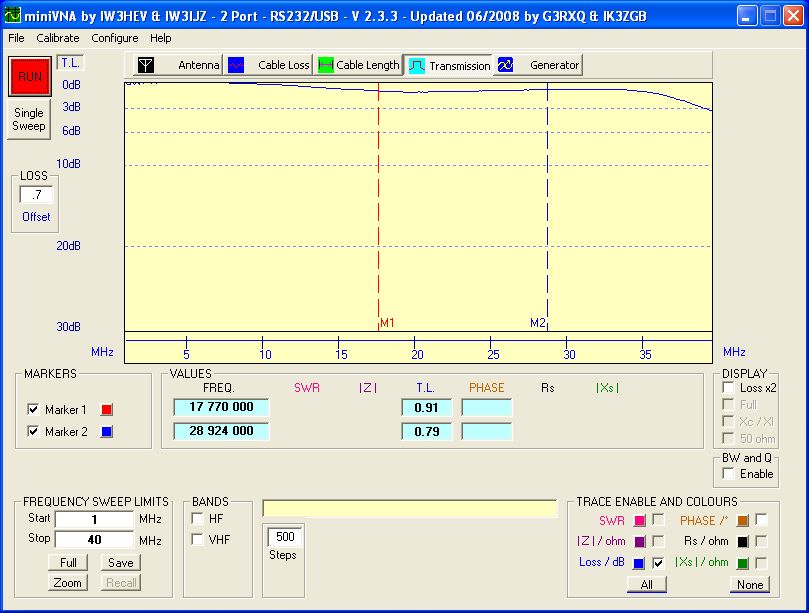Click the red Marker 1 color swatch
The image size is (809, 613).
(107, 410)
